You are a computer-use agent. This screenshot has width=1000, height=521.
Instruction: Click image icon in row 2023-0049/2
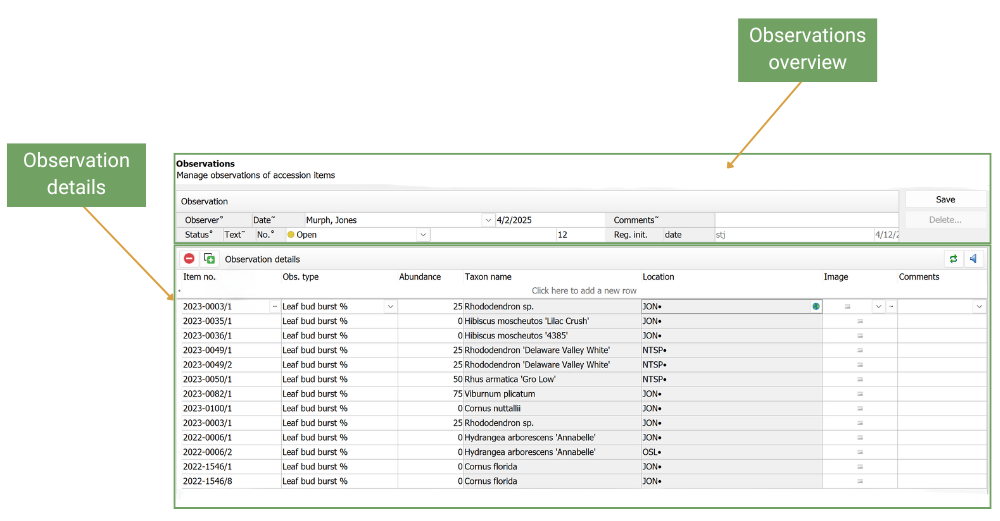point(860,365)
